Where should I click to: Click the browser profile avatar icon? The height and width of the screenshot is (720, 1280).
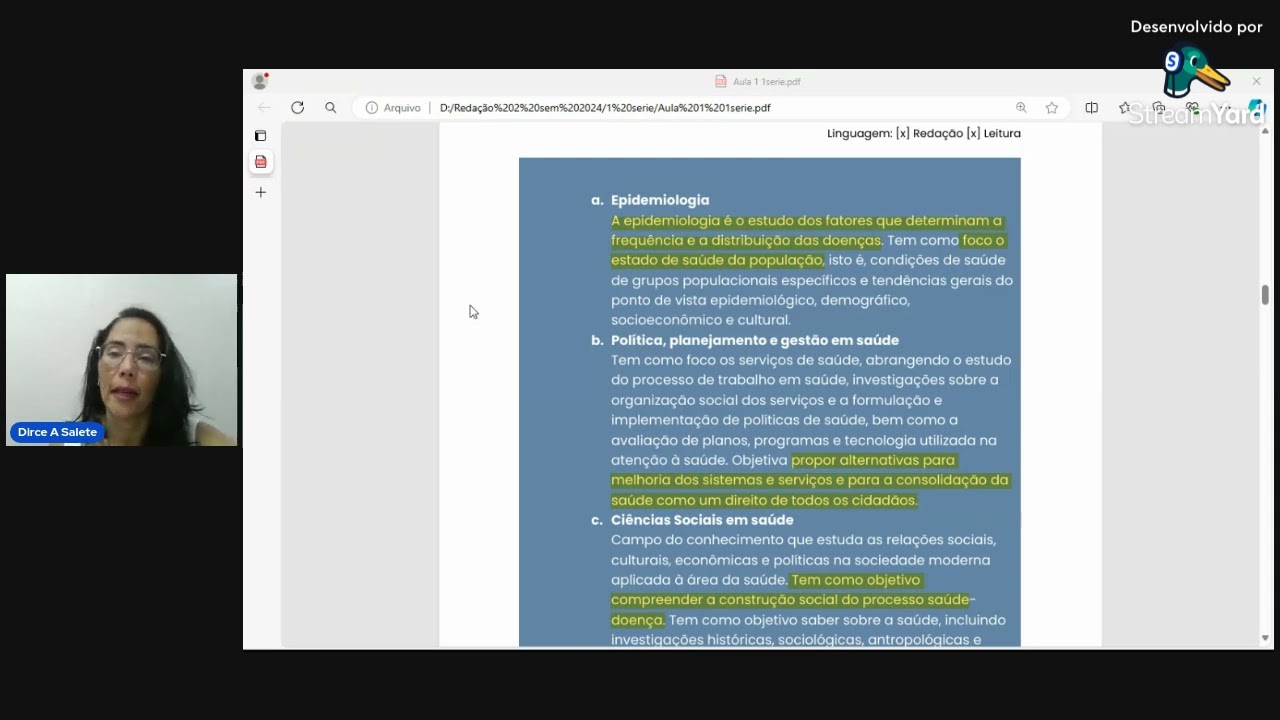tap(260, 81)
